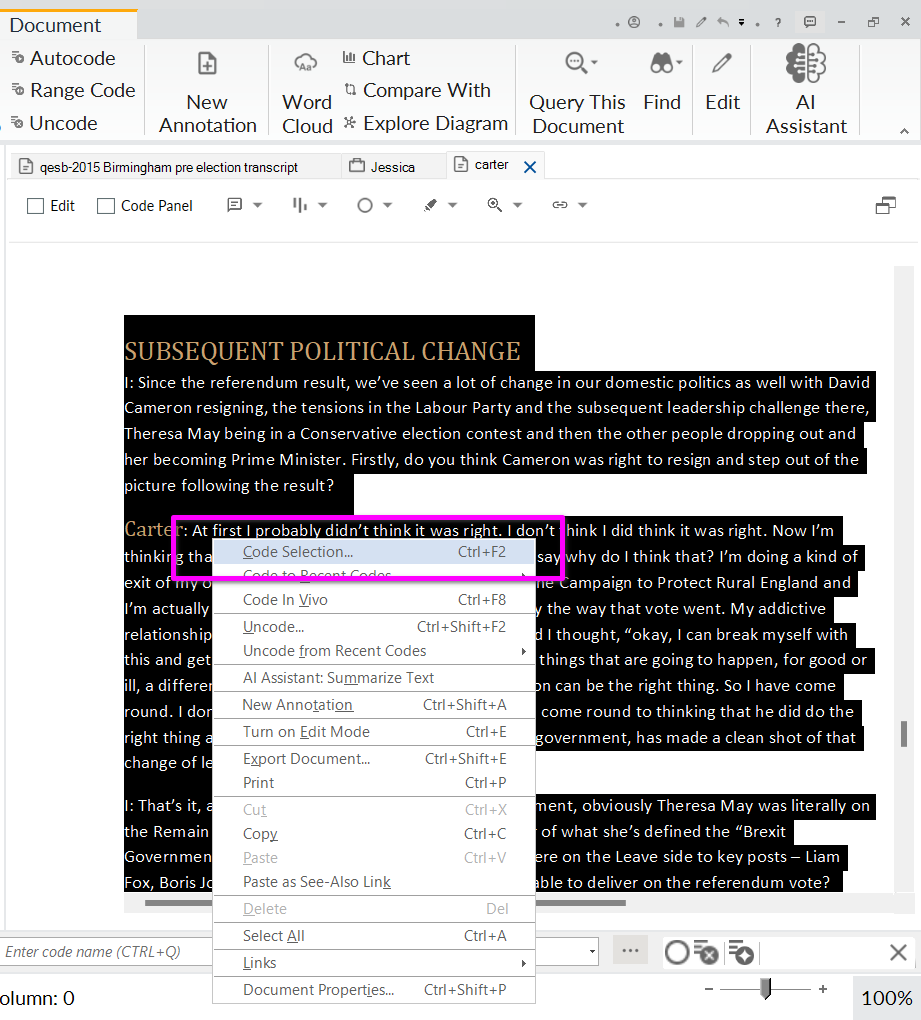Click the Autocode tool
Screen dimensions: 921x1020
[x=62, y=58]
